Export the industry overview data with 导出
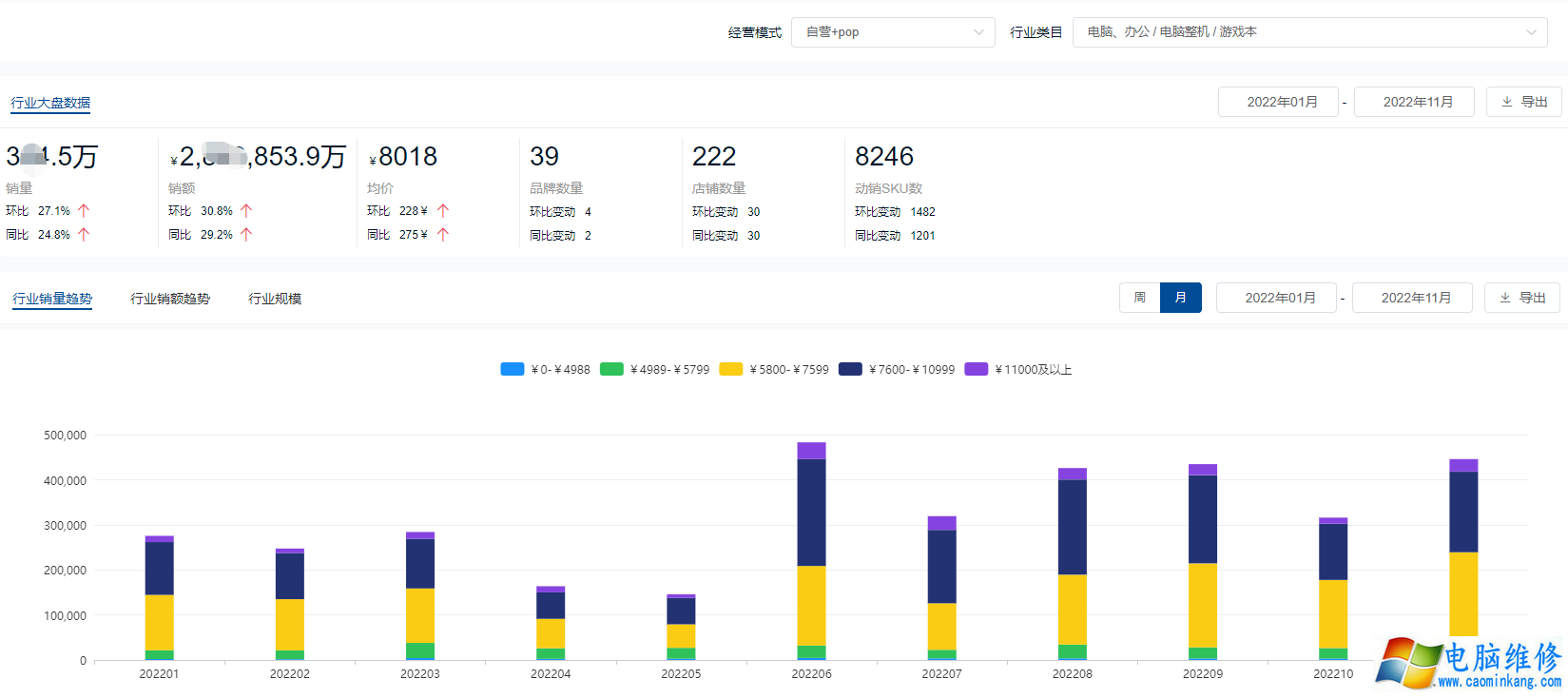 point(1524,102)
